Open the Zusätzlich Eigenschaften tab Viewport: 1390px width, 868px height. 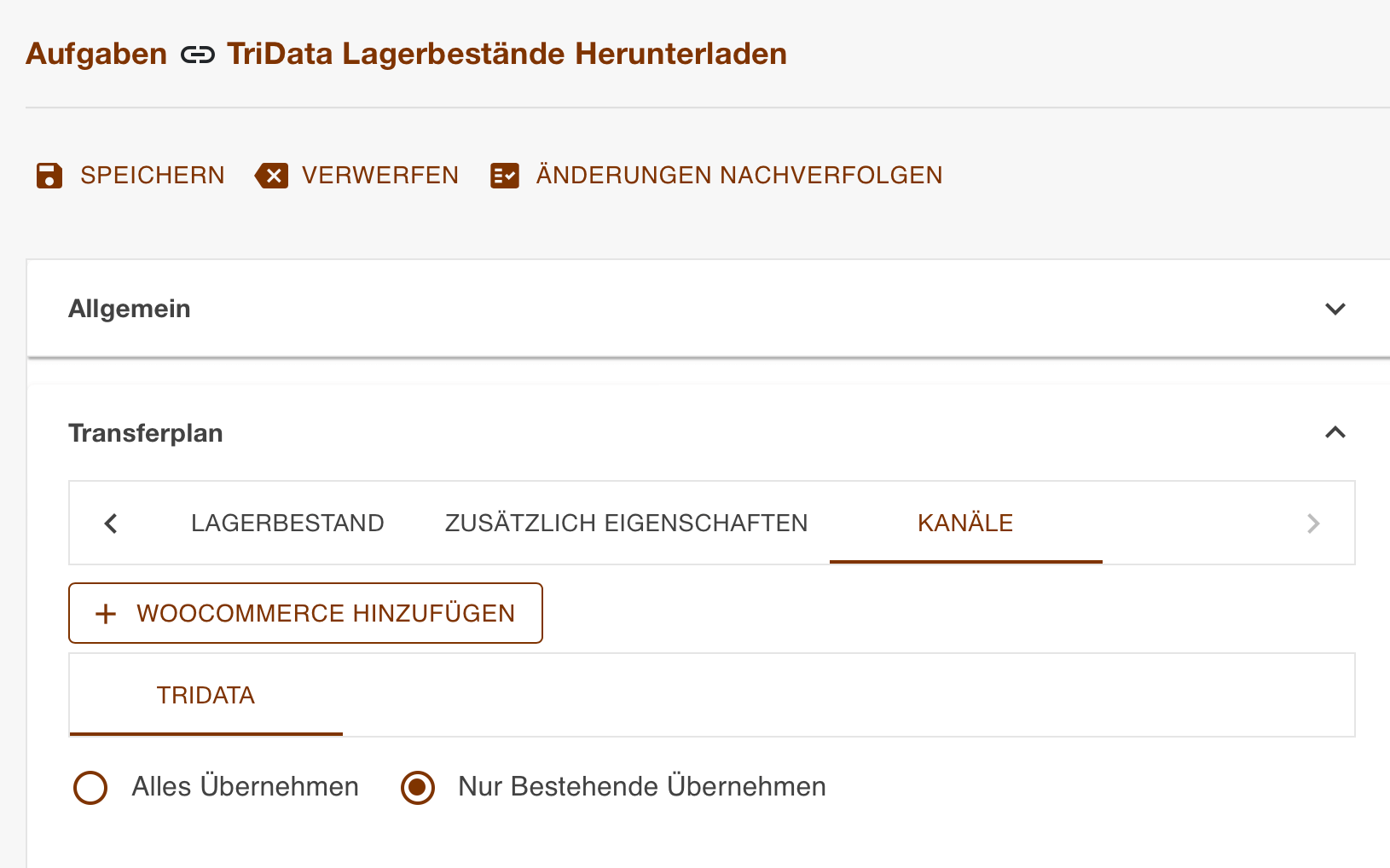tap(626, 523)
